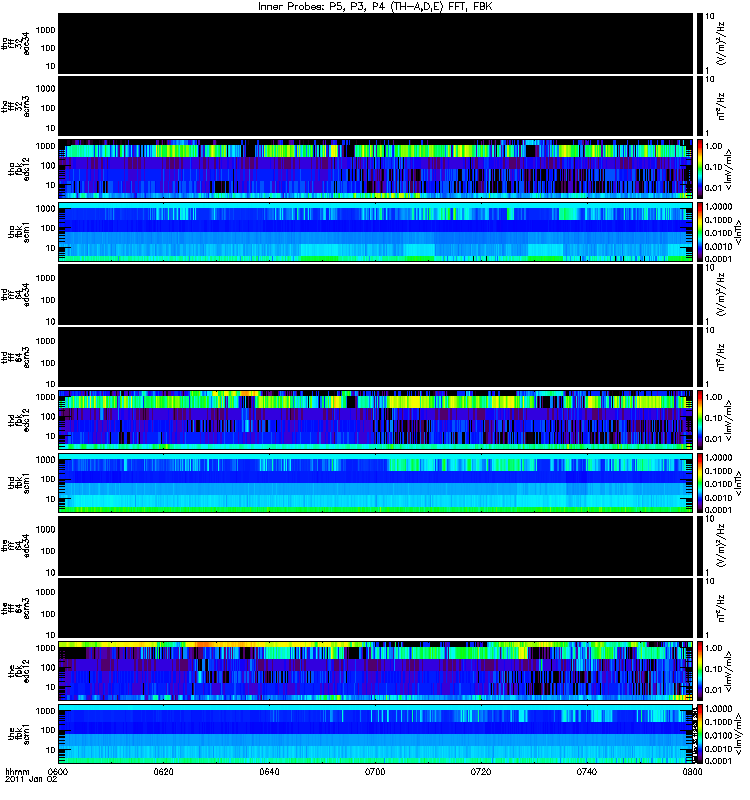Viewport: 750px width, 800px height.
Task: Click the tha fbk edc12 spectrogram panel
Action: tap(375, 168)
